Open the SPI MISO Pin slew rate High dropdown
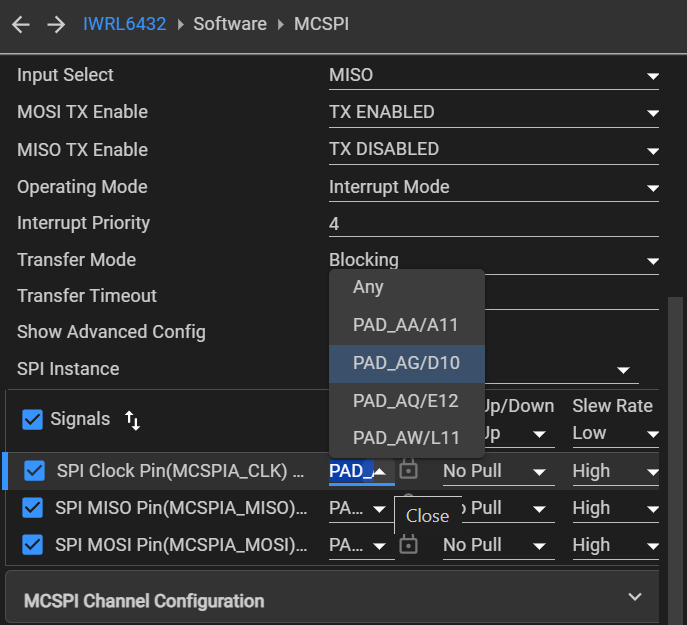 tap(616, 509)
